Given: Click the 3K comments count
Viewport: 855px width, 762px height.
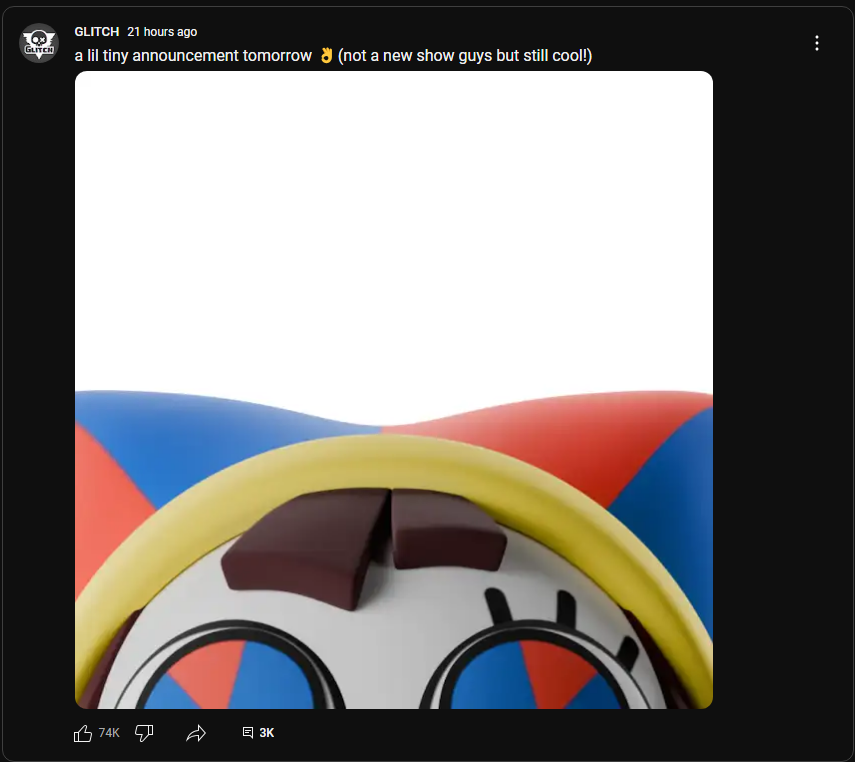Looking at the screenshot, I should pyautogui.click(x=267, y=733).
